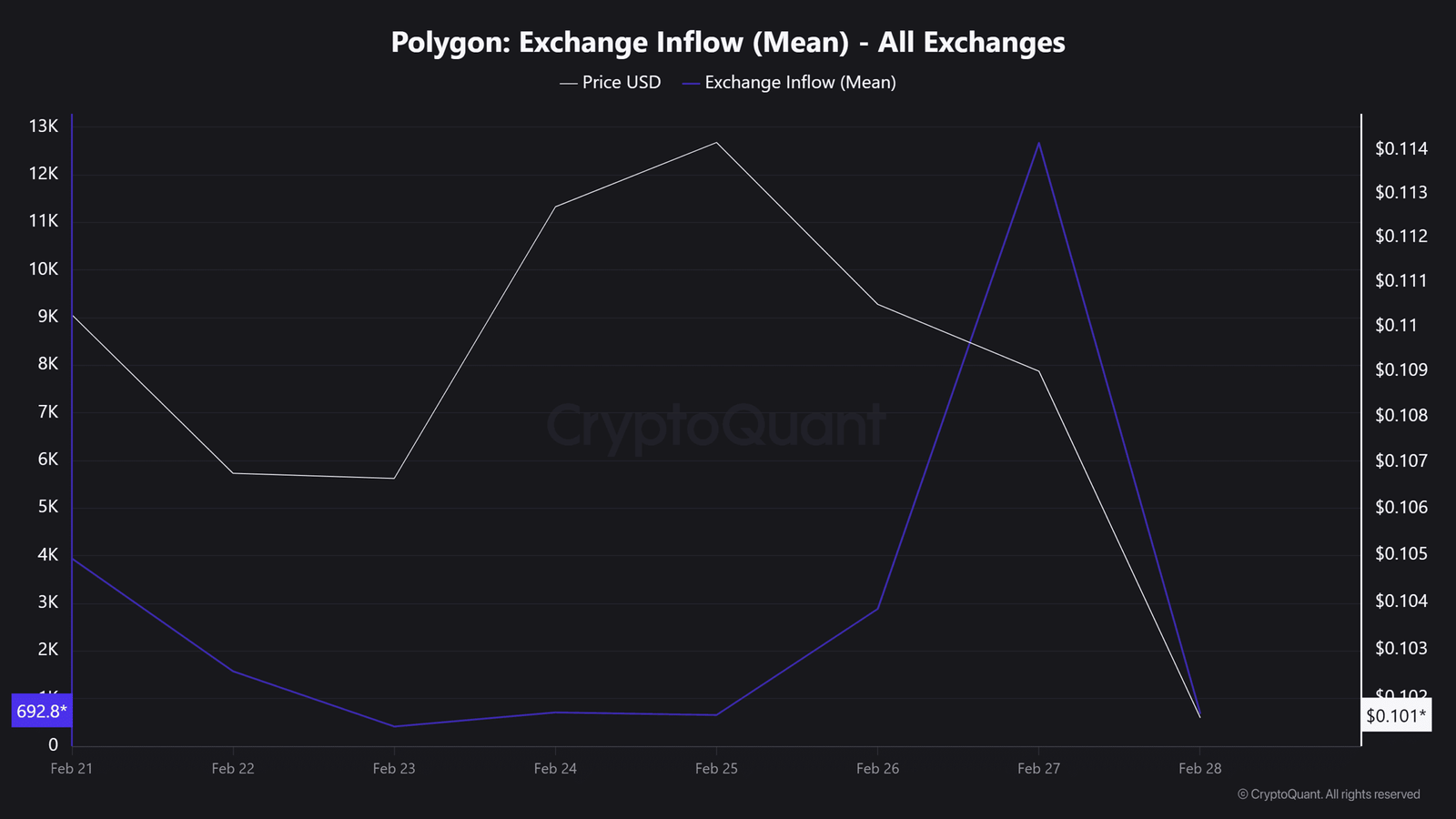1456x819 pixels.
Task: Select the Feb 27 date label
Action: (x=1038, y=769)
